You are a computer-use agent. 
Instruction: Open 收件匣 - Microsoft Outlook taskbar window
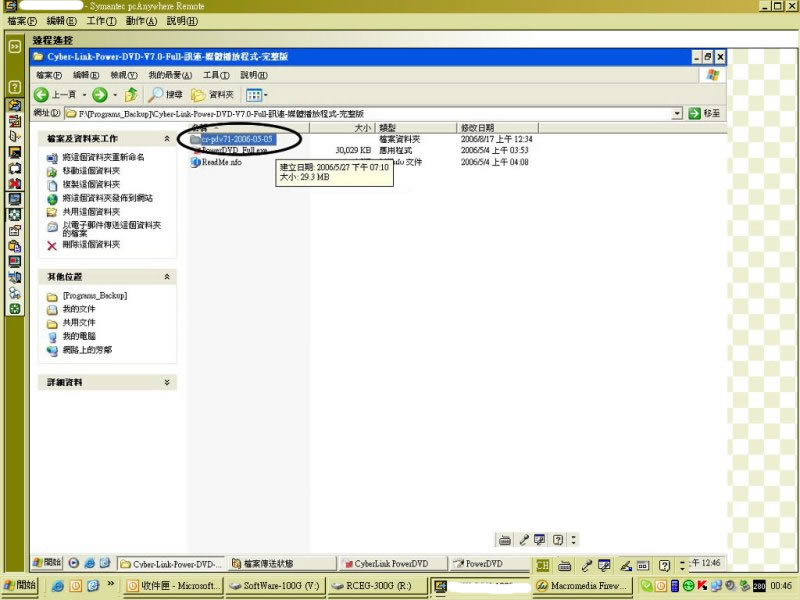[173, 586]
